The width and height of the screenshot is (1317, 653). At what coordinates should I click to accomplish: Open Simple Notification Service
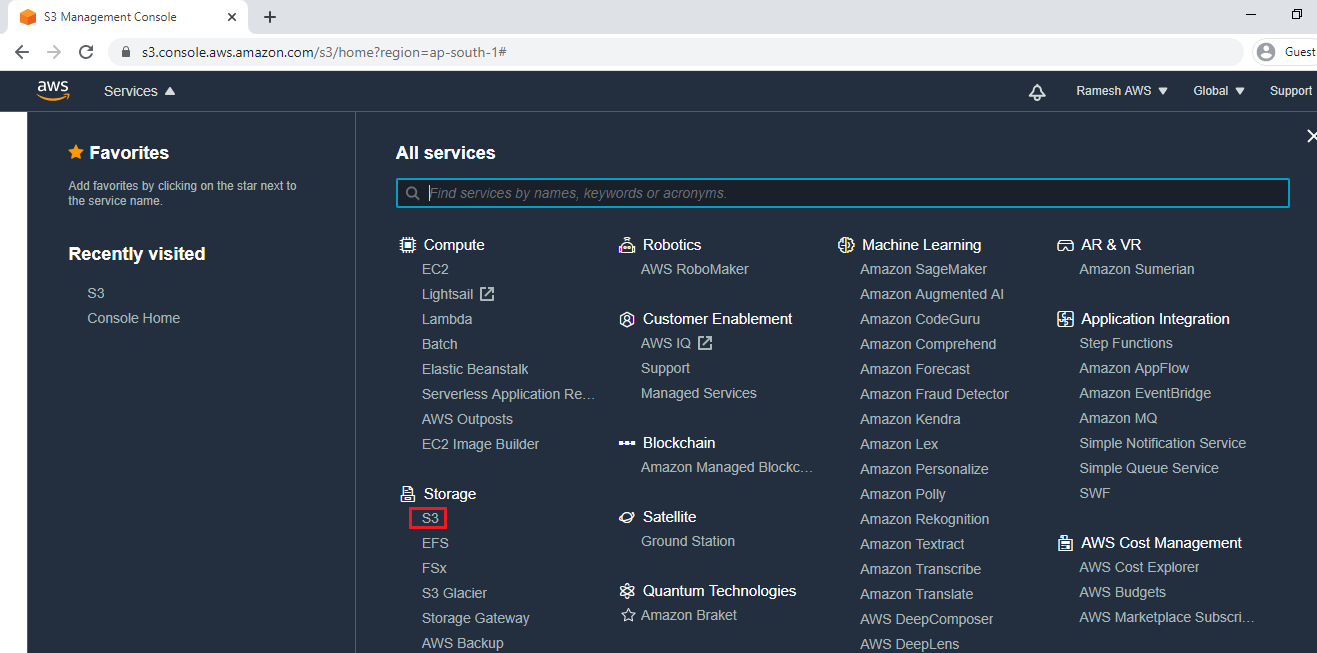1163,443
